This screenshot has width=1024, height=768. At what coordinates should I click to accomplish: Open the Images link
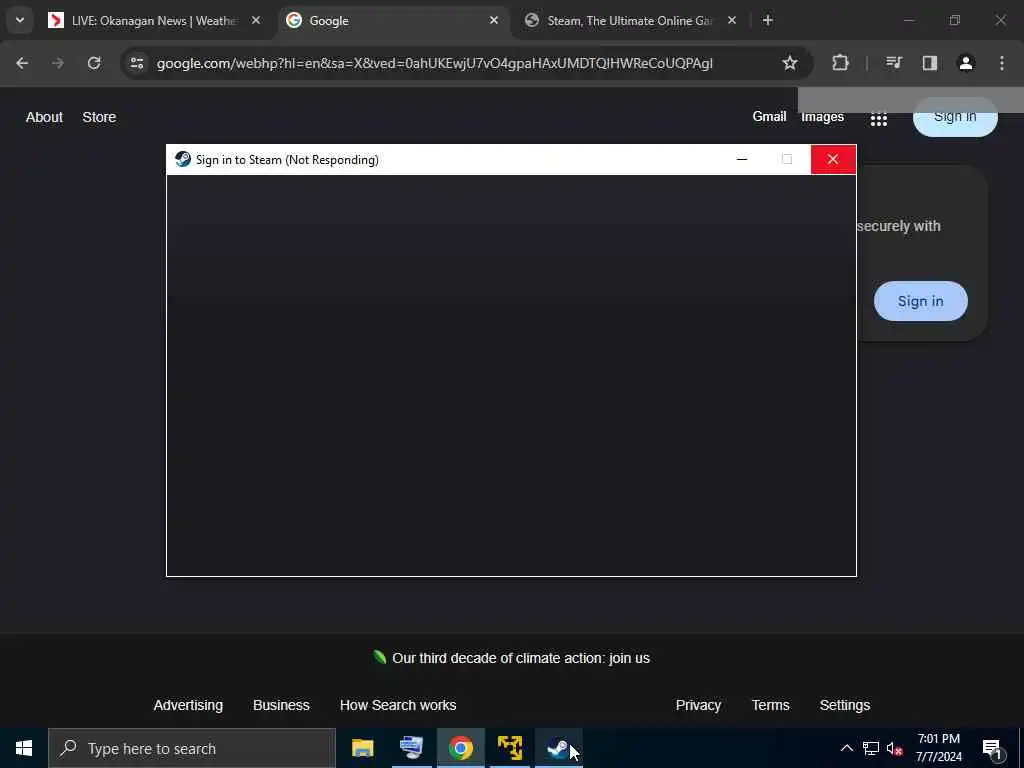(x=822, y=118)
